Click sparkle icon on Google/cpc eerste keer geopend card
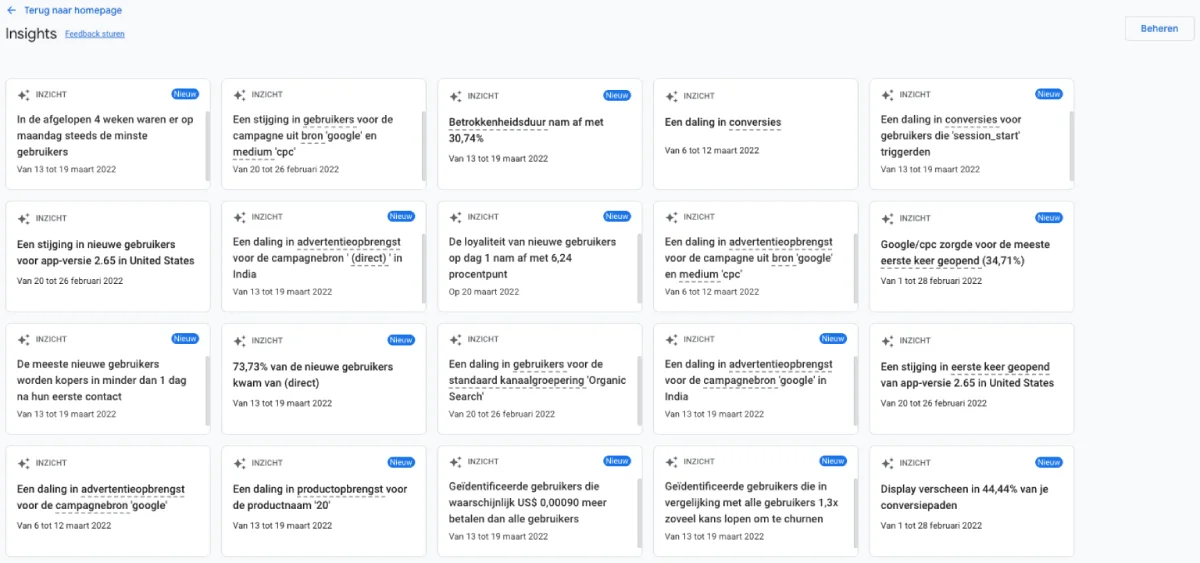 [x=887, y=218]
